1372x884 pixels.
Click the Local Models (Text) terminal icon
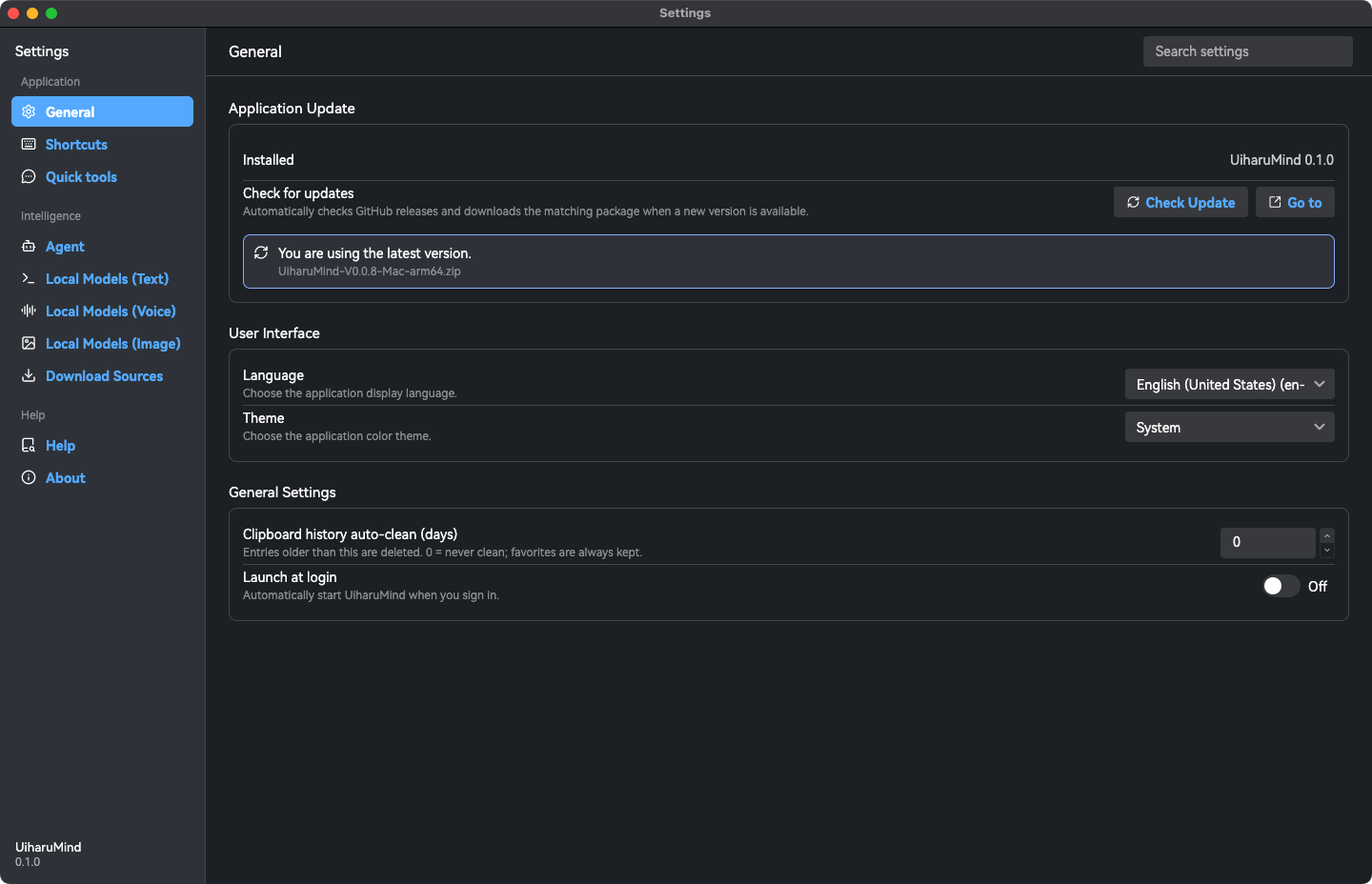click(x=29, y=278)
